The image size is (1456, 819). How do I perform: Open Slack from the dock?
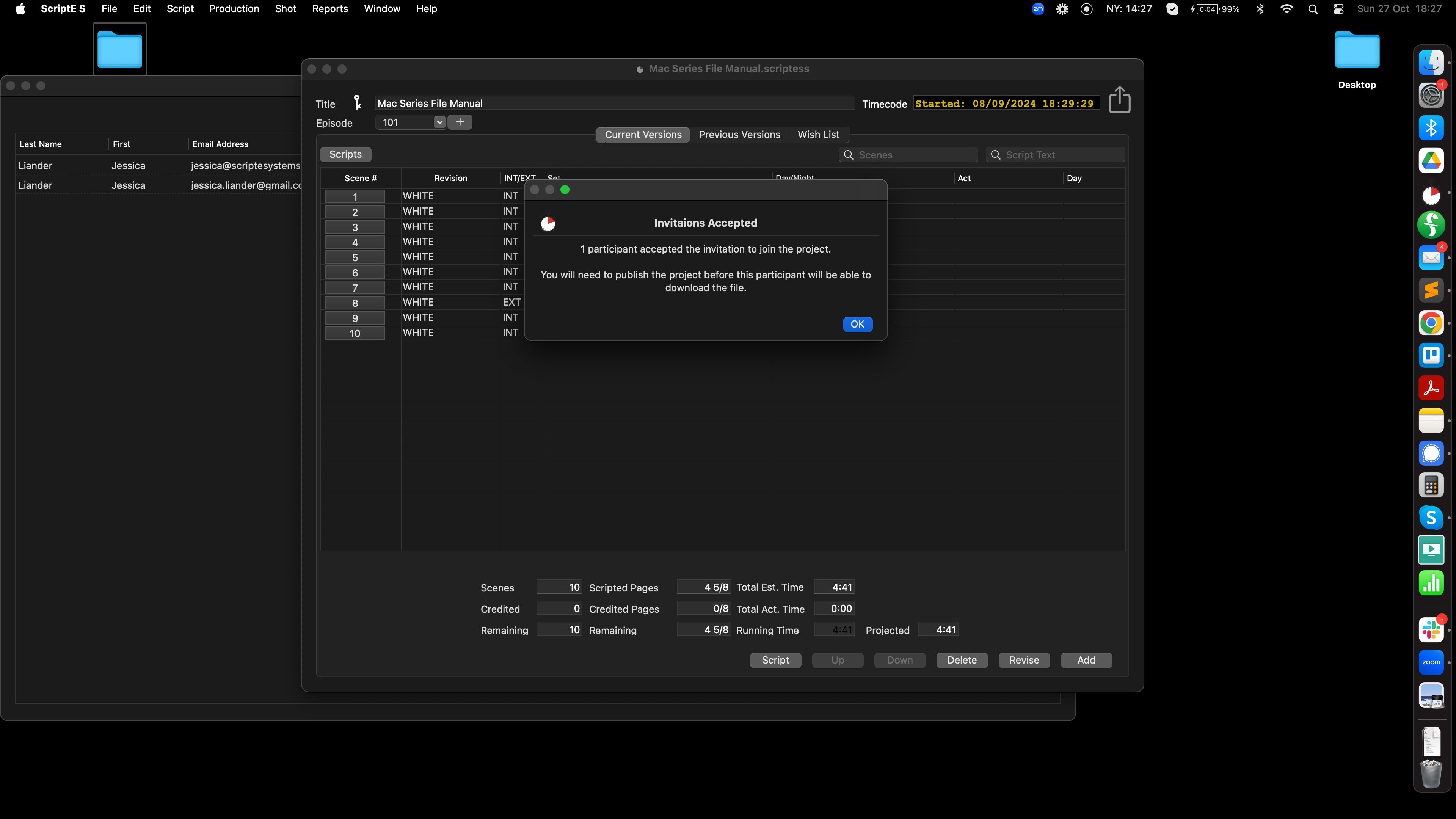pos(1431,630)
